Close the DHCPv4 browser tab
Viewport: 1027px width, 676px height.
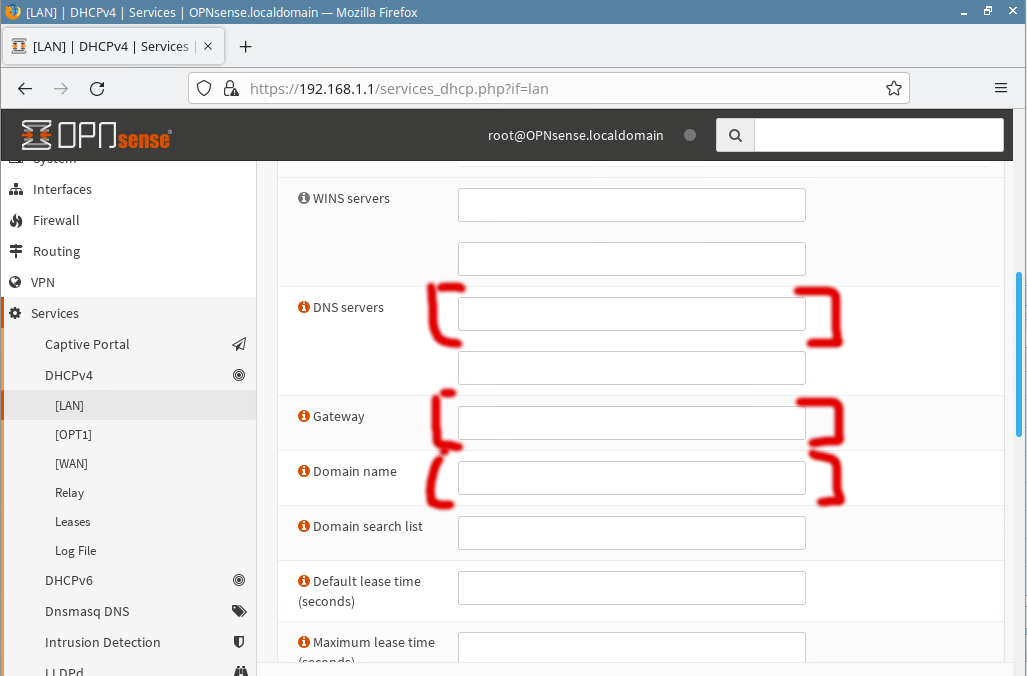click(208, 47)
